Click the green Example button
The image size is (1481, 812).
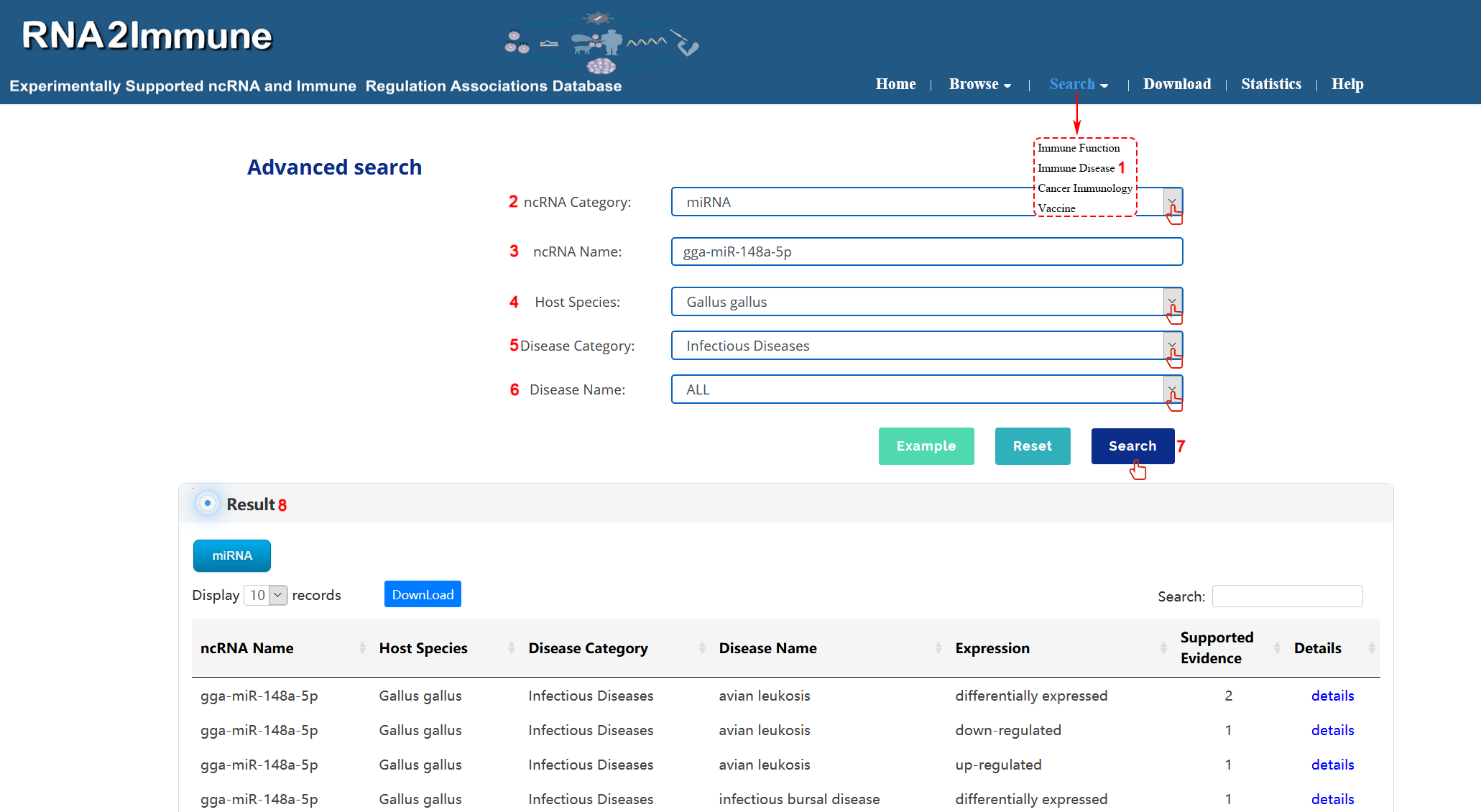pos(926,446)
